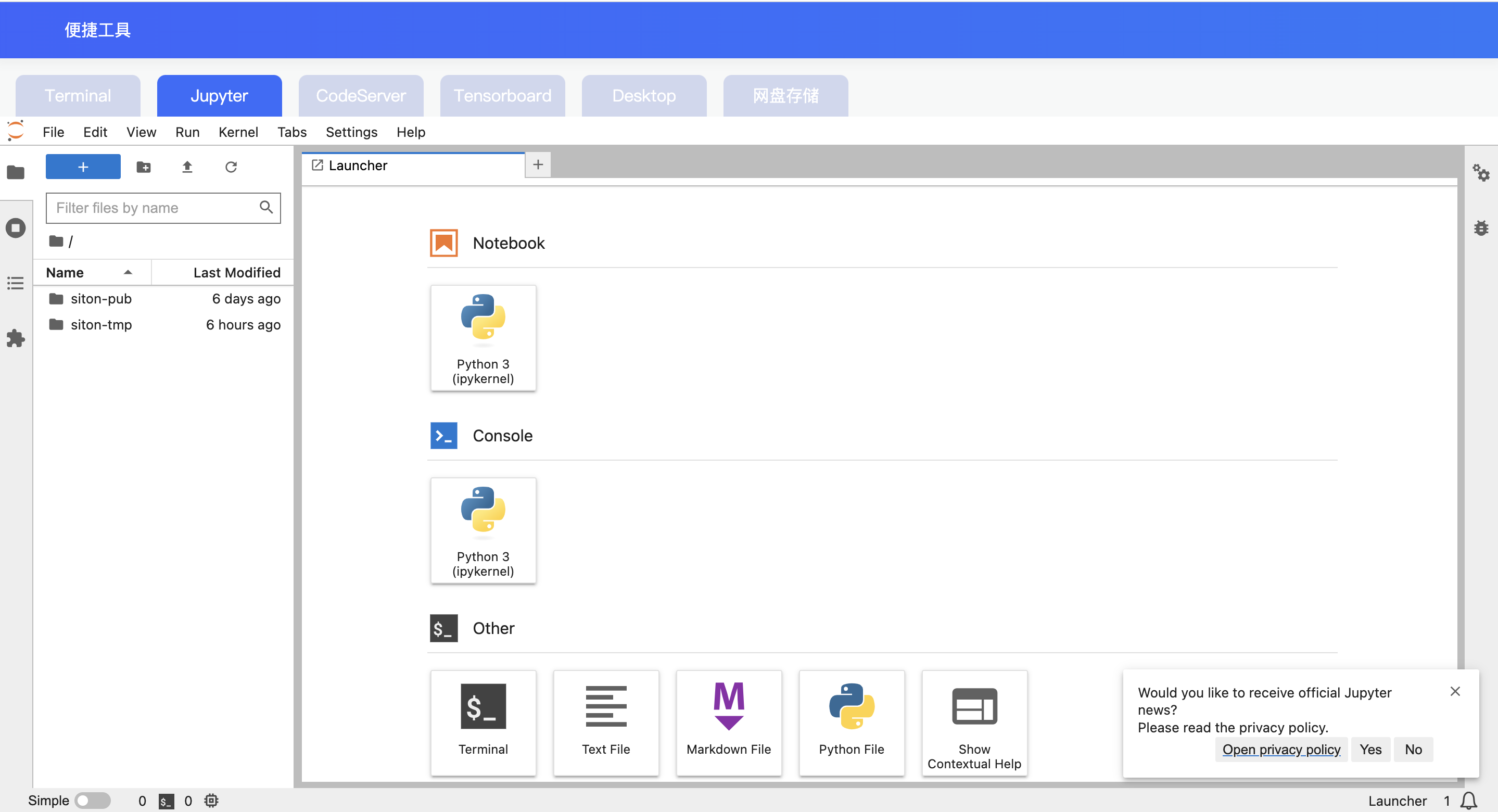The image size is (1498, 812).
Task: Click the terminal count icon in status bar
Action: click(x=167, y=801)
